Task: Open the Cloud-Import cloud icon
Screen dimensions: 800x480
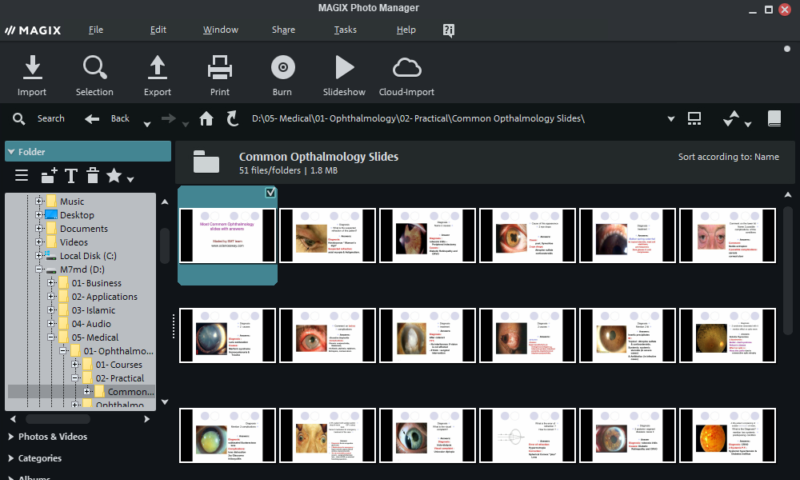Action: [x=407, y=67]
